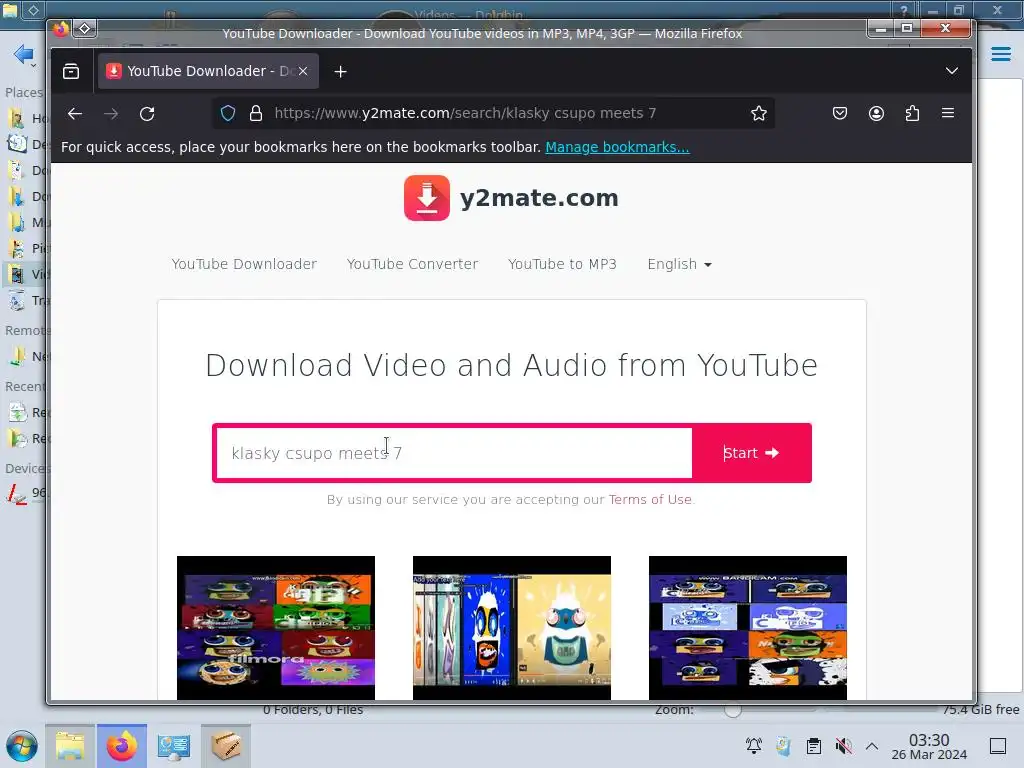Open YouTube to MP3 nav item
This screenshot has width=1024, height=768.
(x=562, y=264)
